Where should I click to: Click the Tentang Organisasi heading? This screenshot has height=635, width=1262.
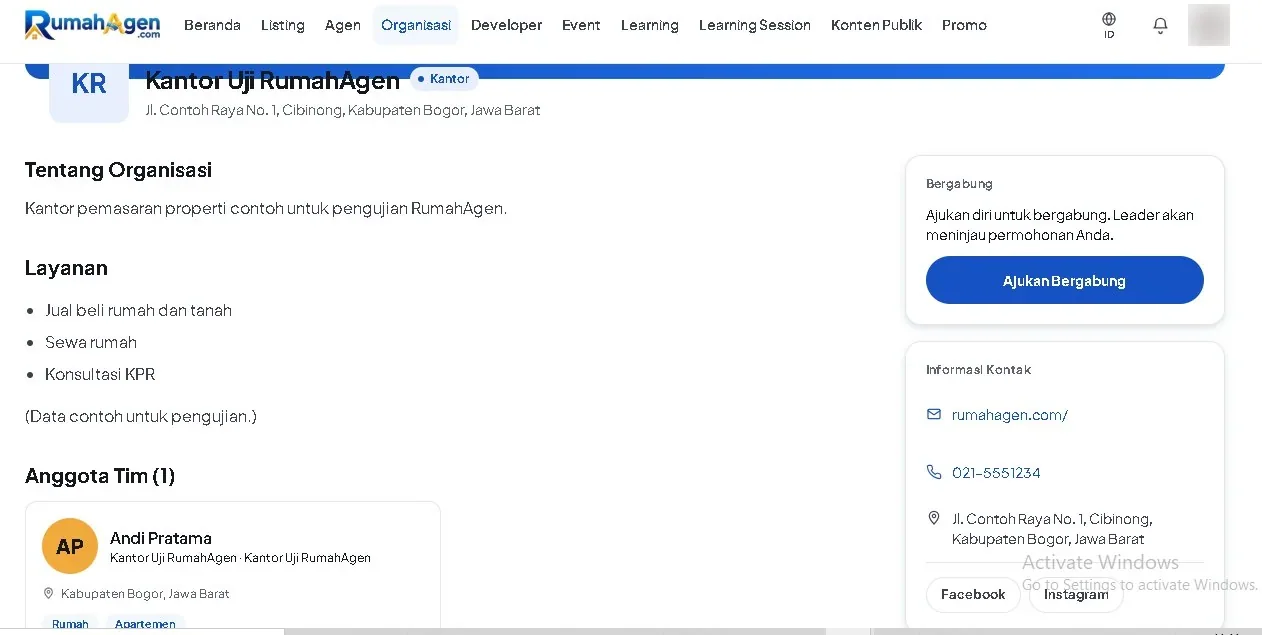pyautogui.click(x=119, y=170)
